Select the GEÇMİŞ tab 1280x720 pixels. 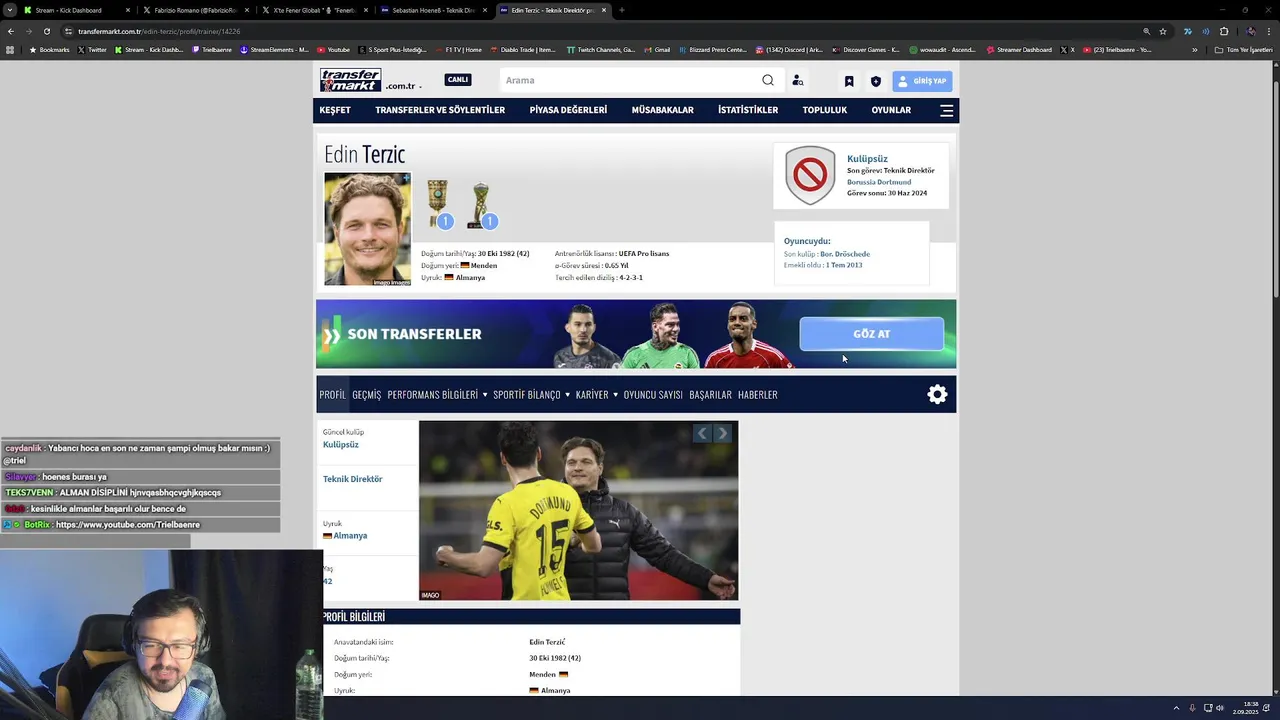pyautogui.click(x=366, y=395)
